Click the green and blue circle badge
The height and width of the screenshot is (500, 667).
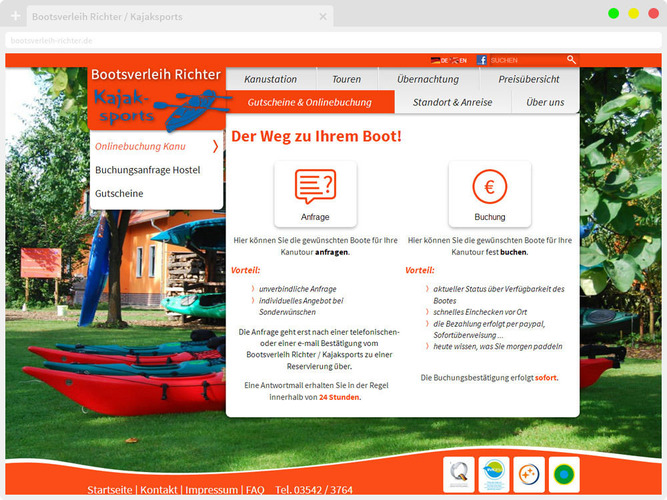(564, 474)
